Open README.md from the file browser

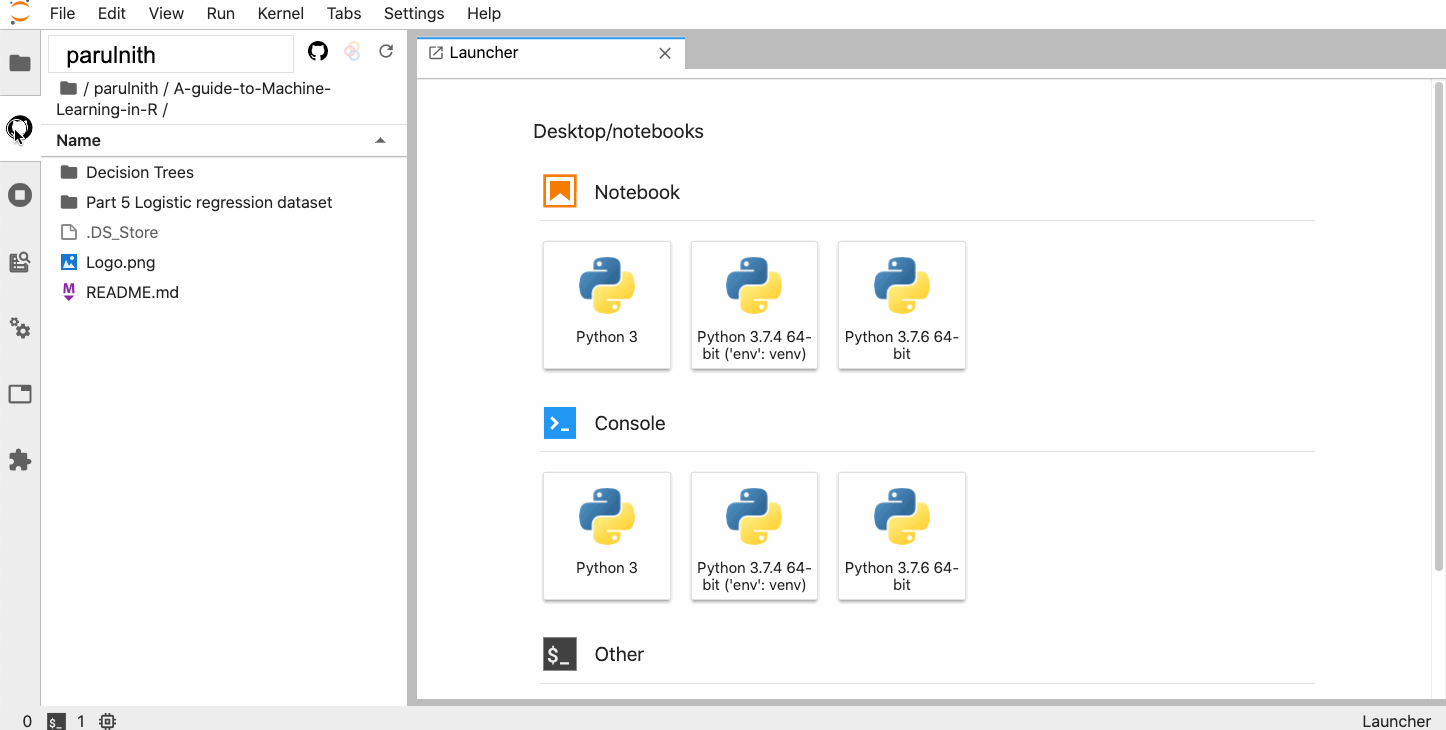pyautogui.click(x=132, y=292)
